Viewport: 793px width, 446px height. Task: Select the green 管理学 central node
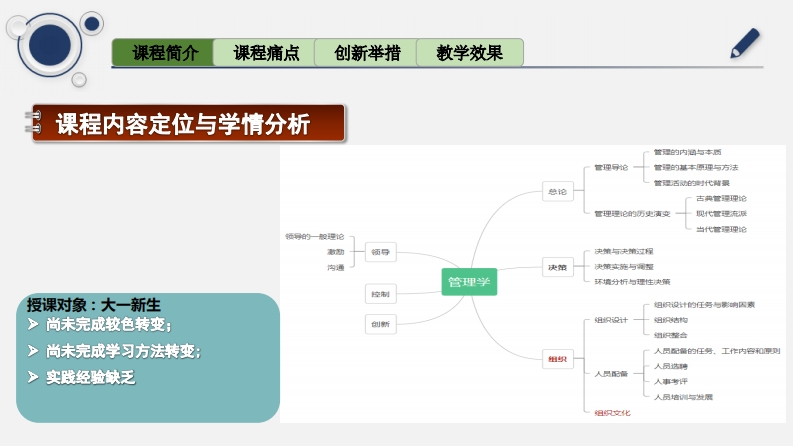pyautogui.click(x=469, y=281)
